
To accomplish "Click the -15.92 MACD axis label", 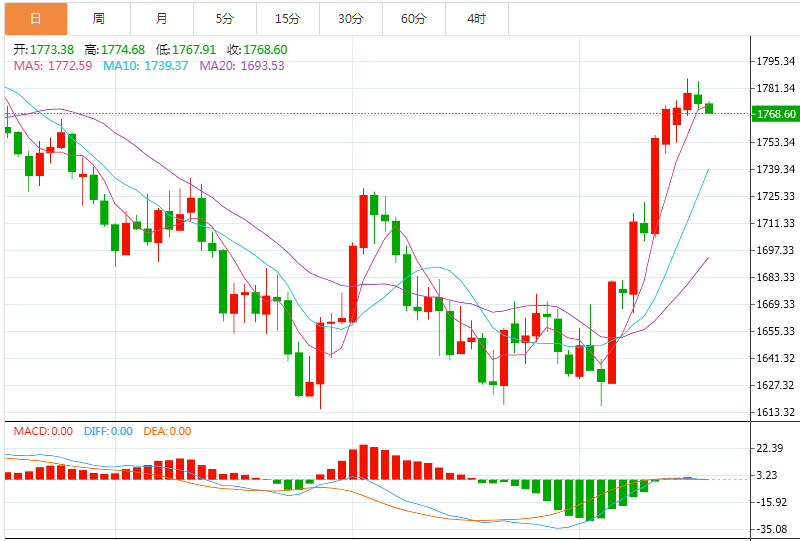I will [x=771, y=502].
